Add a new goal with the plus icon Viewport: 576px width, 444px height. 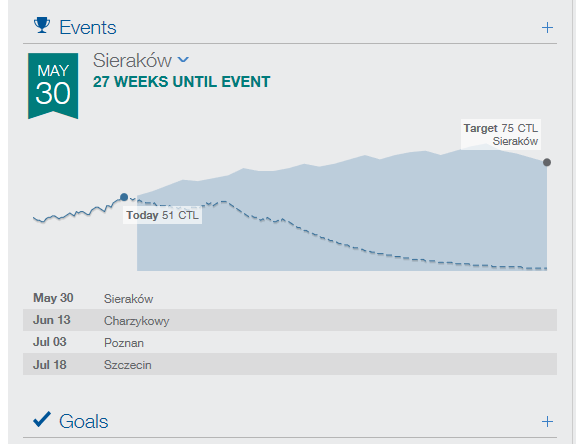point(547,421)
